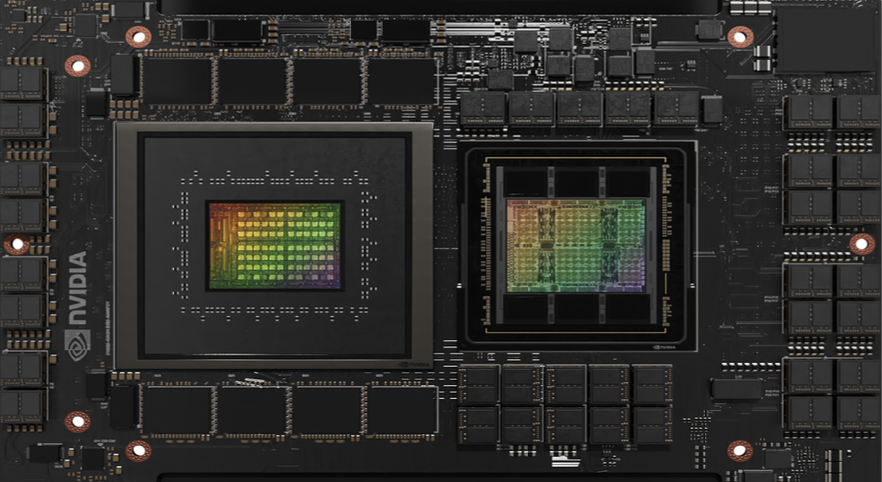Click the rainbow-colored die of the left chip
The image size is (882, 482).
click(x=275, y=245)
